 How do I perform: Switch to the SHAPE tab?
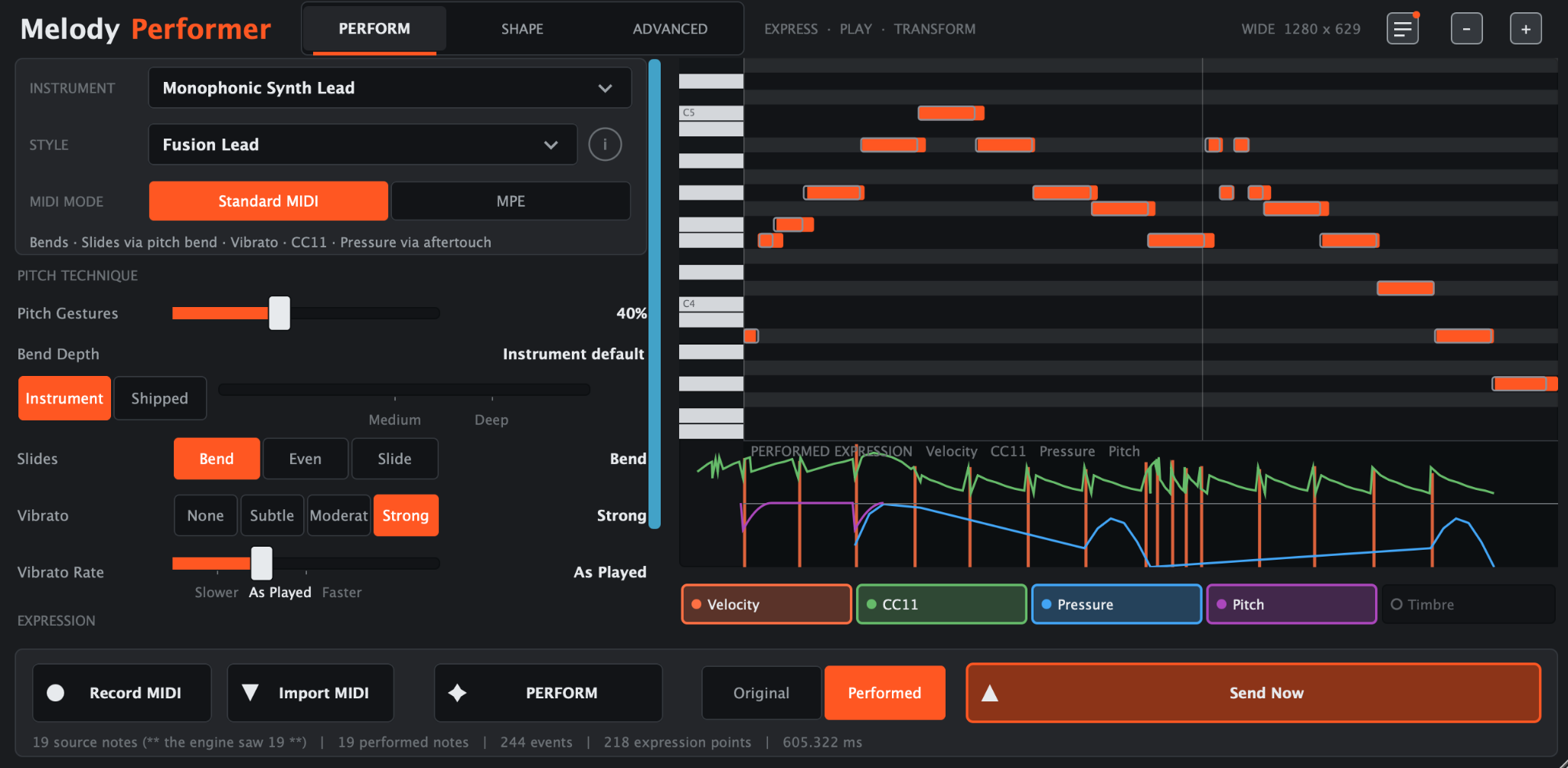[522, 29]
